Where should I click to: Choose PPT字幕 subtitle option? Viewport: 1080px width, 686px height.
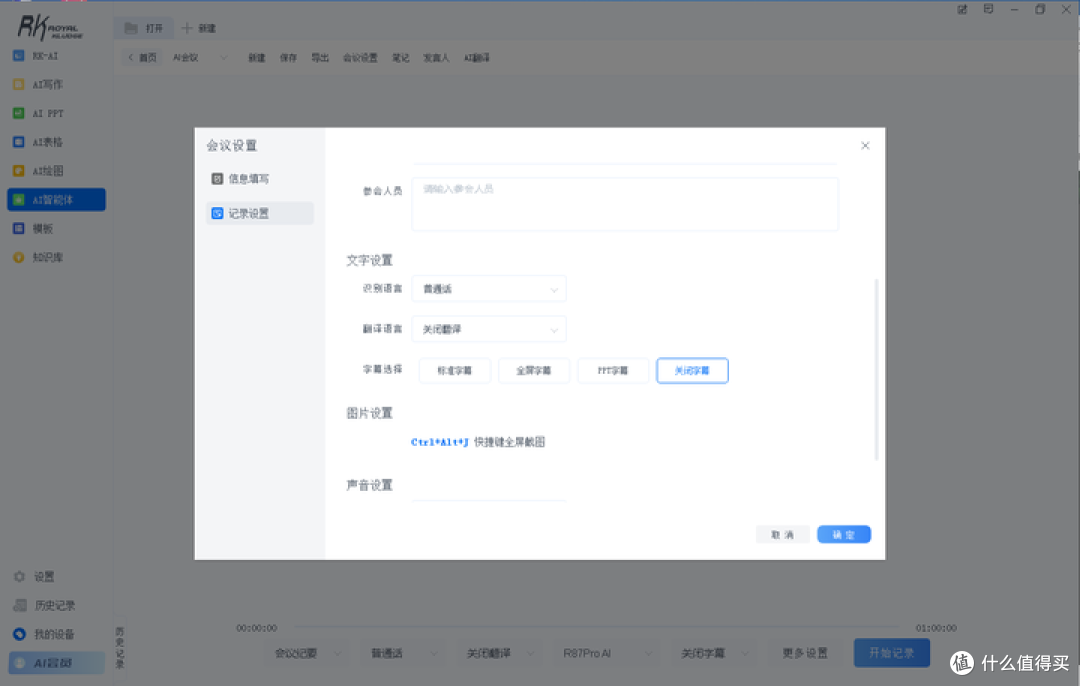point(613,371)
